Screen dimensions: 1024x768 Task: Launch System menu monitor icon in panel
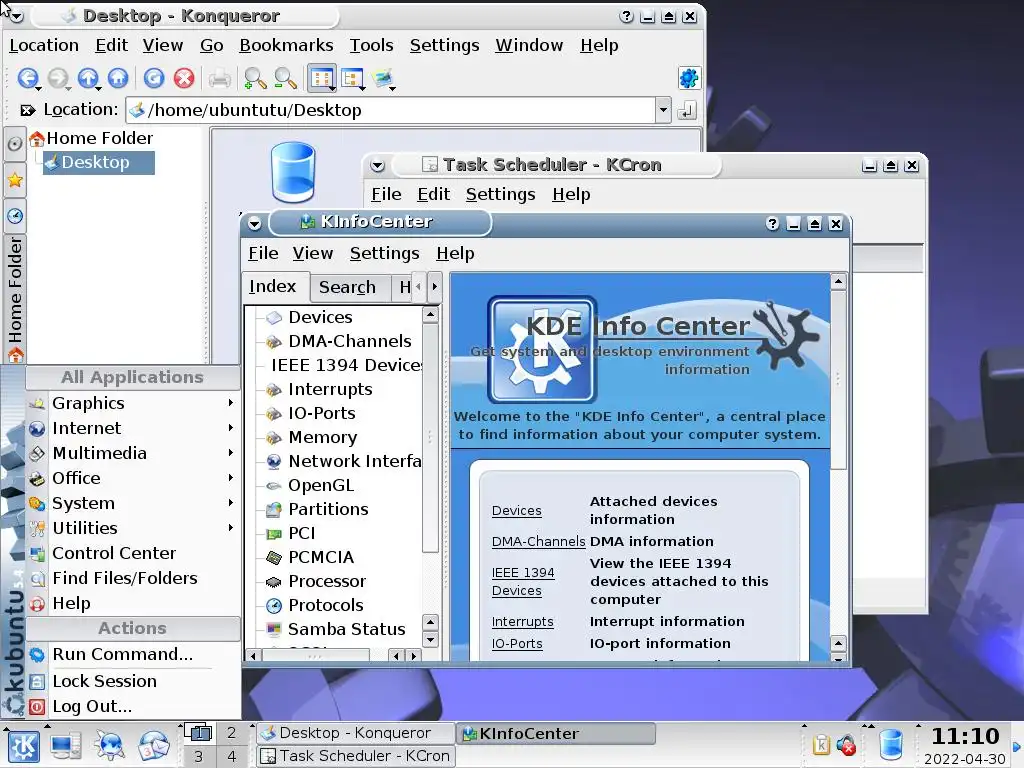tap(65, 746)
